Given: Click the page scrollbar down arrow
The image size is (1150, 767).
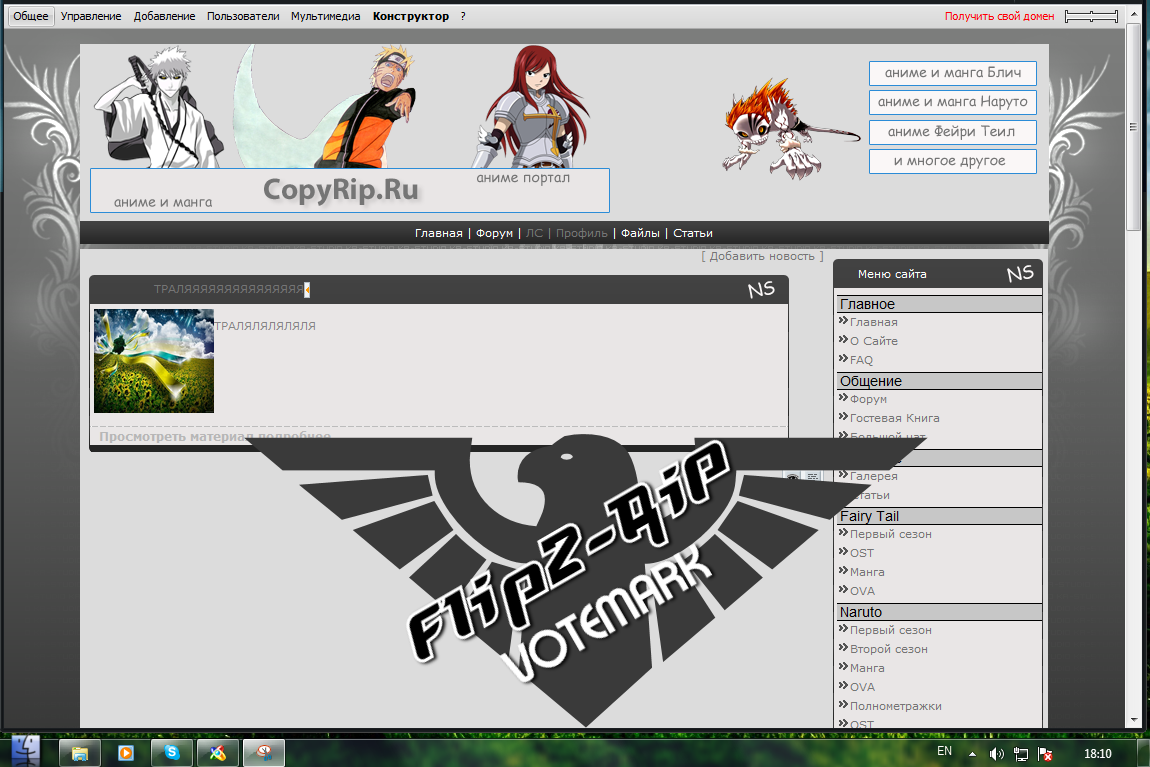Looking at the screenshot, I should (1134, 721).
